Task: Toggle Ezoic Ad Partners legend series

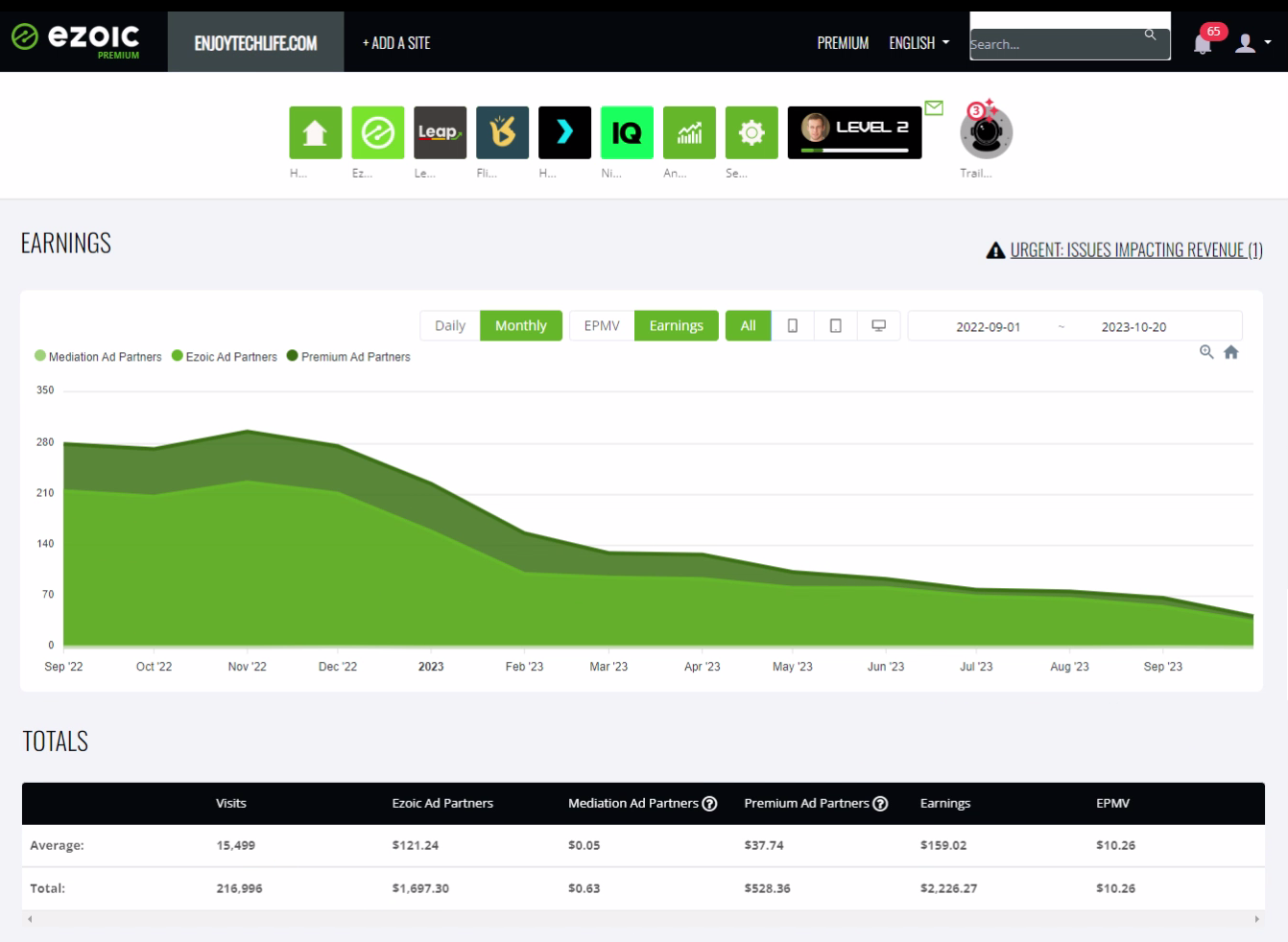Action: pos(225,356)
